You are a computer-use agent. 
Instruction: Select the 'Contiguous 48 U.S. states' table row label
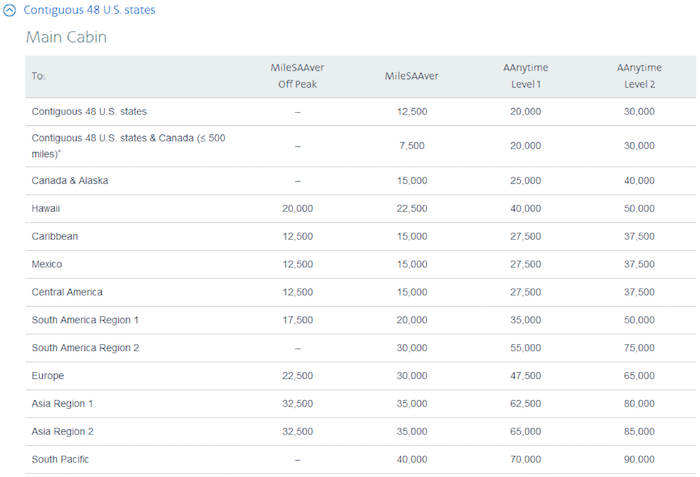point(89,112)
